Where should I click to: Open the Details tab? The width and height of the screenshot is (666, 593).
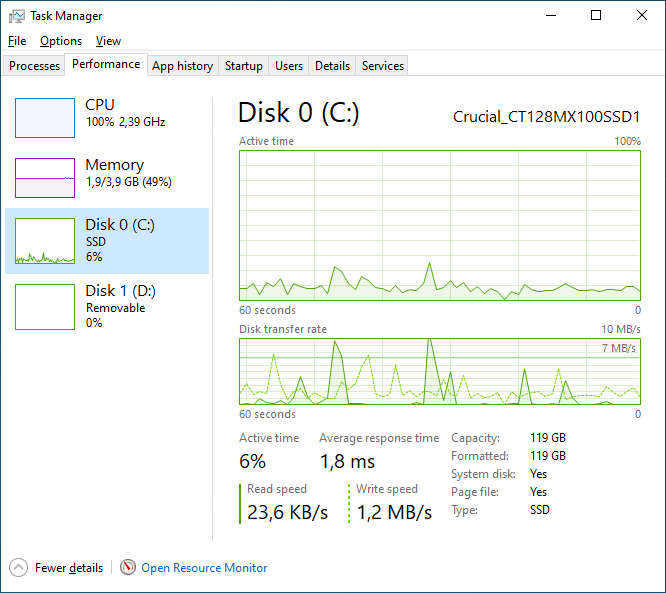pyautogui.click(x=332, y=66)
